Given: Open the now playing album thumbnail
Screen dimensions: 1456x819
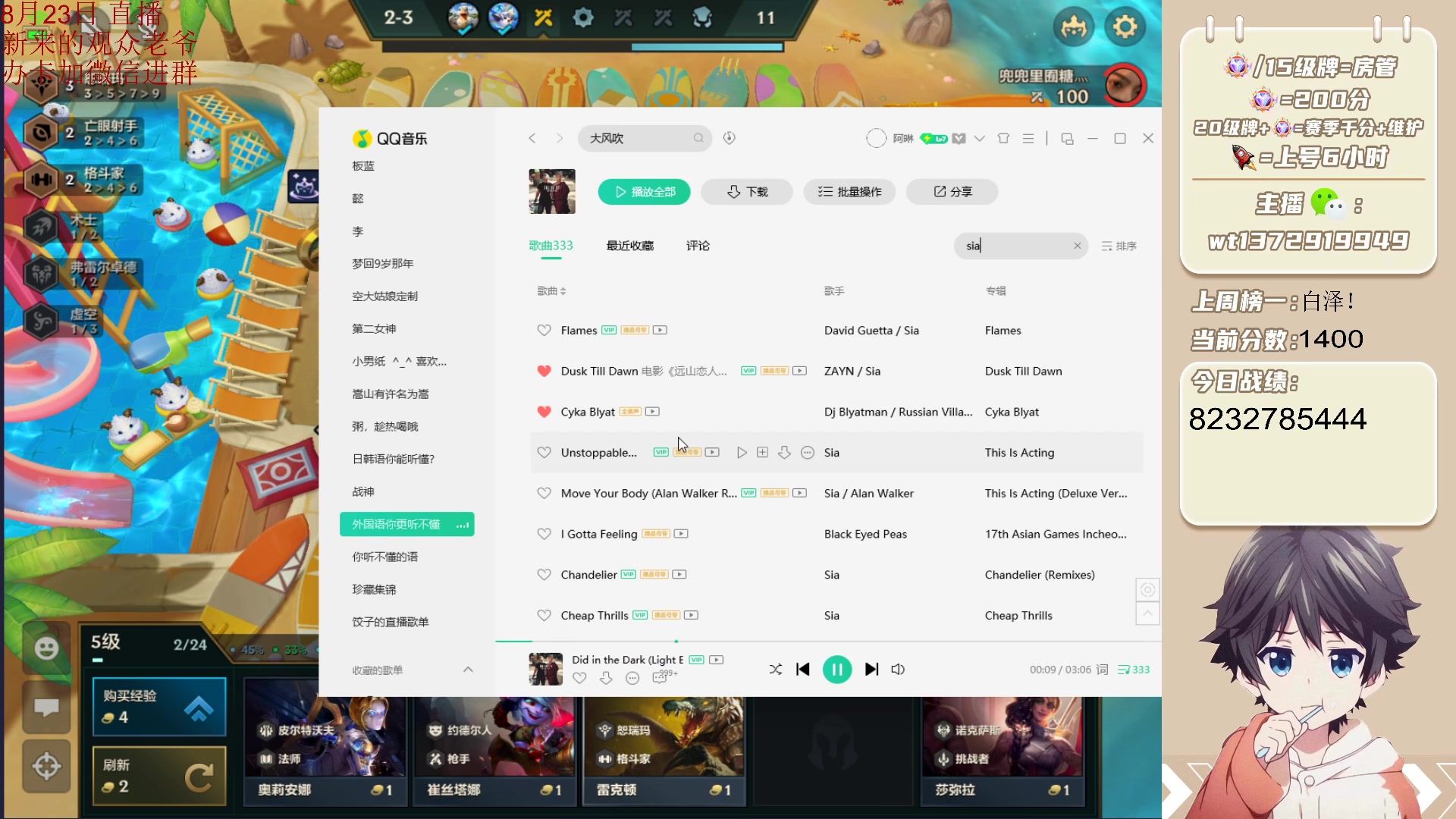Looking at the screenshot, I should (x=545, y=669).
